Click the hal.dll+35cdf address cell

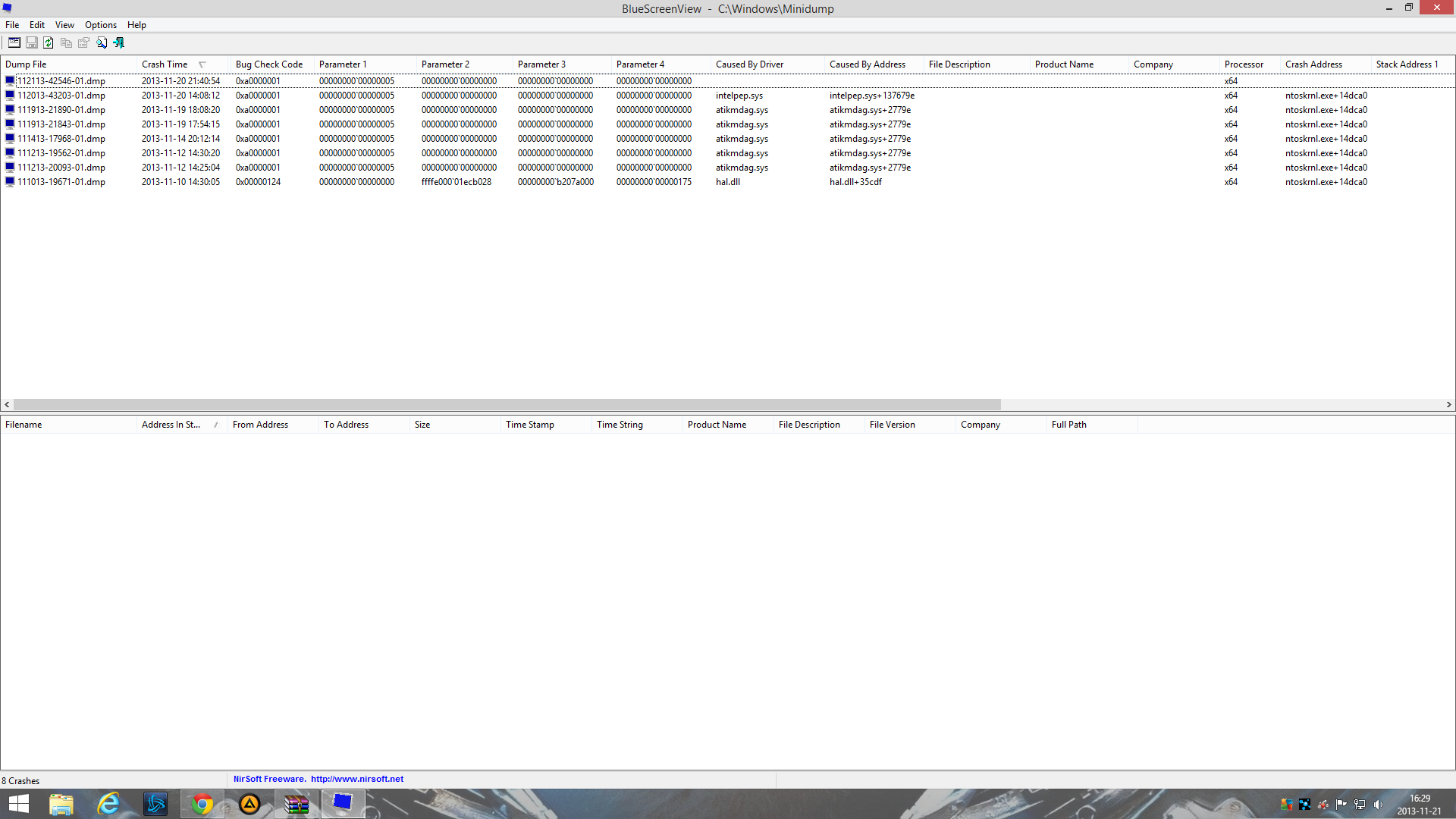[855, 182]
